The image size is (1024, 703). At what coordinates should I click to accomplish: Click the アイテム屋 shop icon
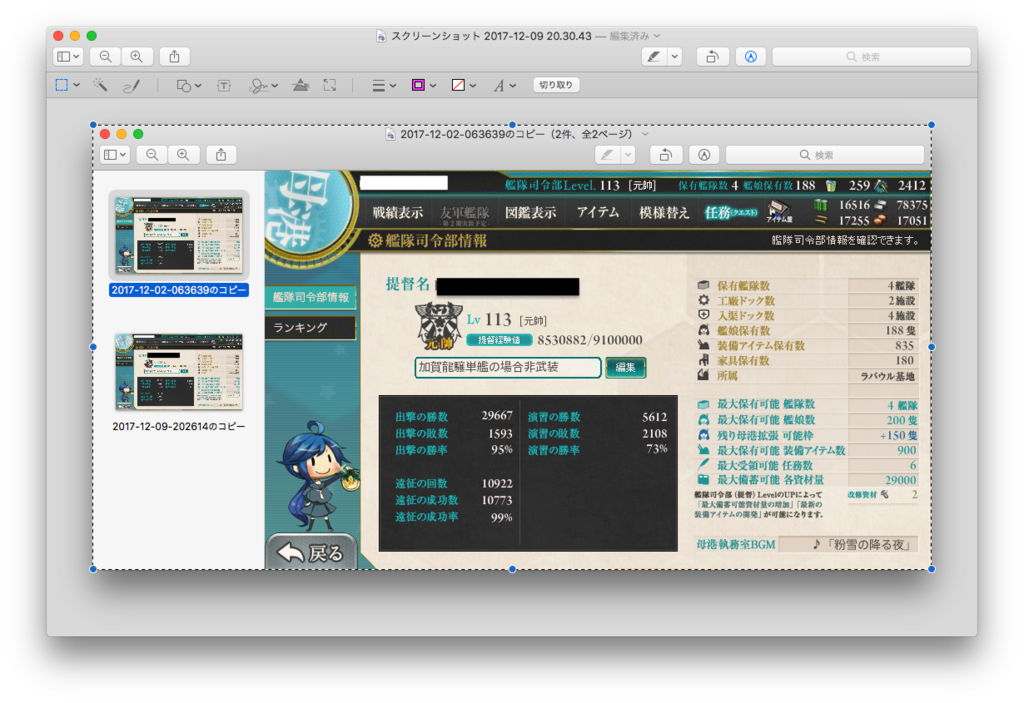coord(780,212)
